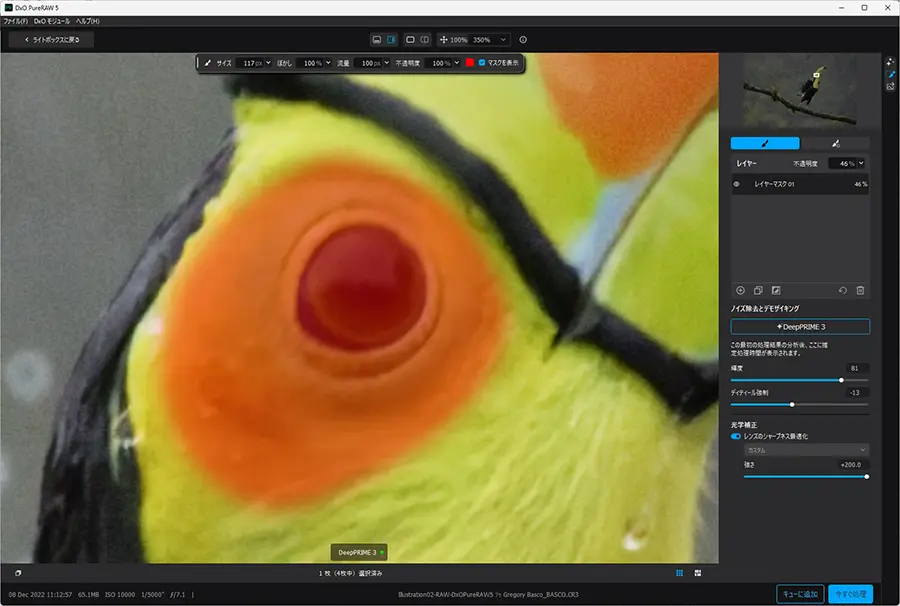Click the red mask color swatch

(x=470, y=63)
